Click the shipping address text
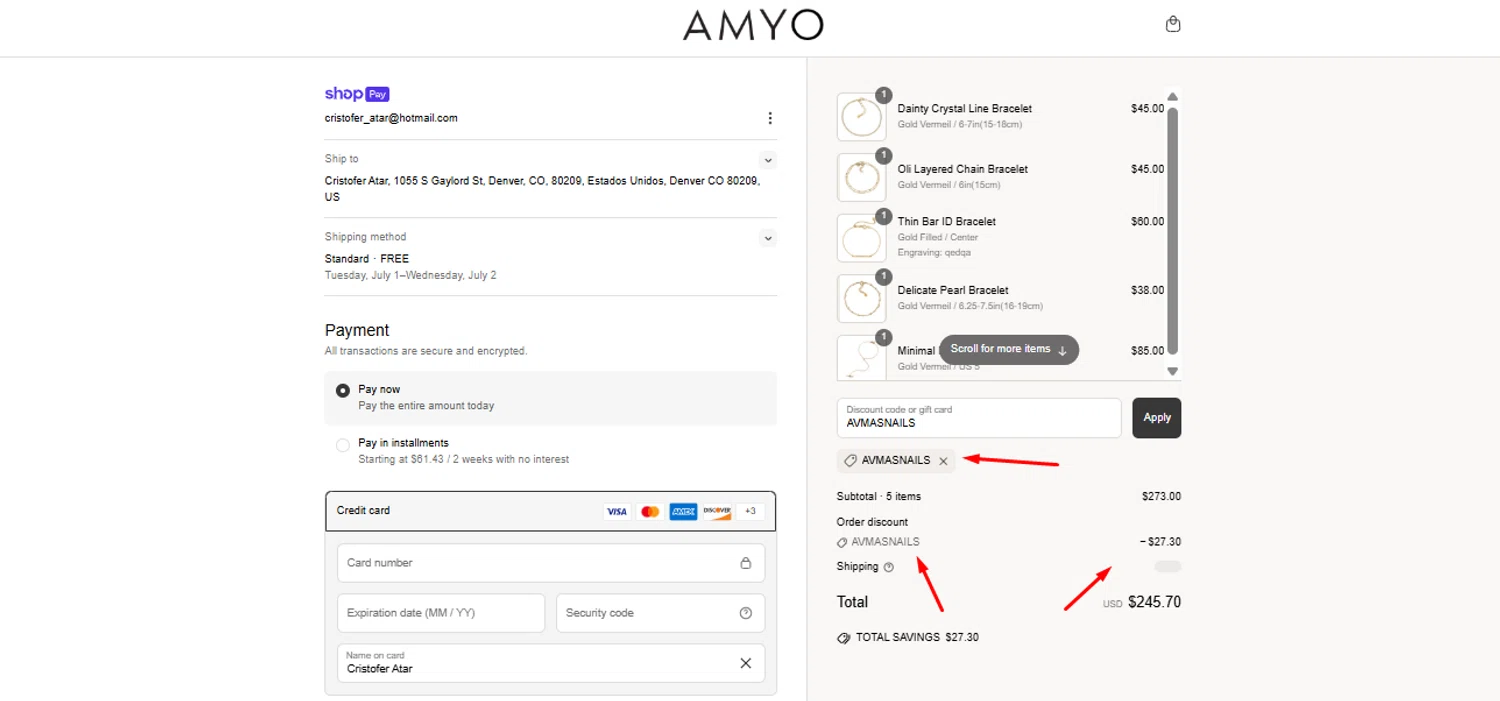This screenshot has height=701, width=1500. point(542,189)
